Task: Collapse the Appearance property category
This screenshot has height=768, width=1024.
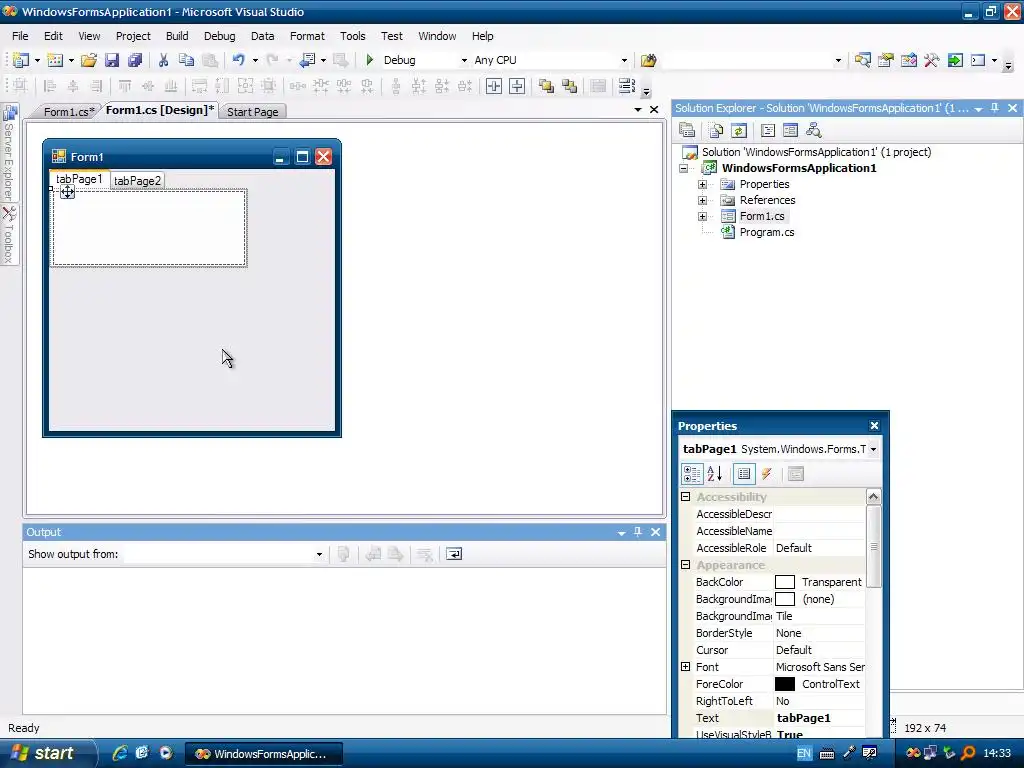Action: (x=686, y=565)
